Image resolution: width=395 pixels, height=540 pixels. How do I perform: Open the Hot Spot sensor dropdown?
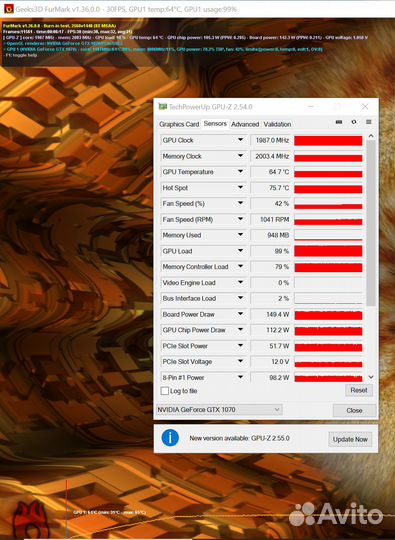240,188
